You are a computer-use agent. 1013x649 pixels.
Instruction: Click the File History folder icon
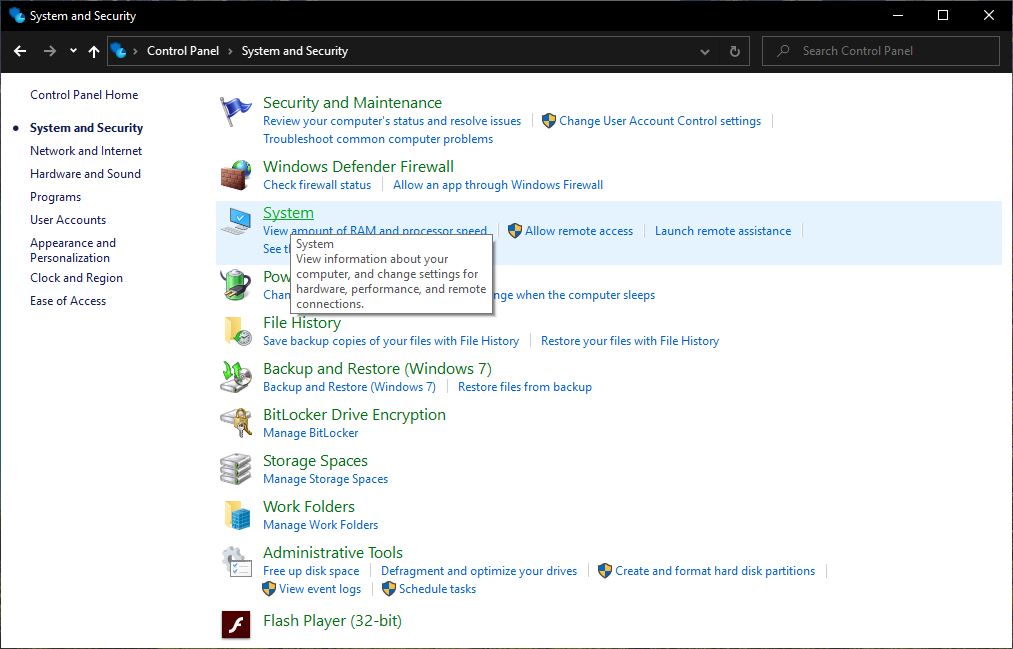(236, 331)
